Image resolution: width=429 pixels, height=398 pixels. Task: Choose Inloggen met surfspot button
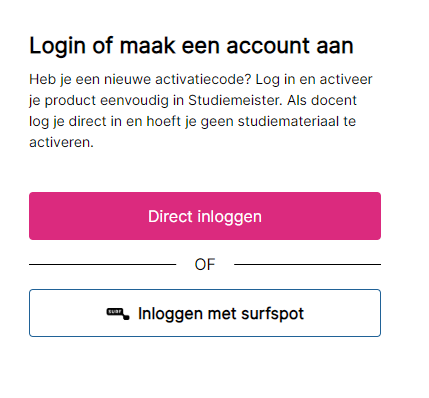pos(205,313)
